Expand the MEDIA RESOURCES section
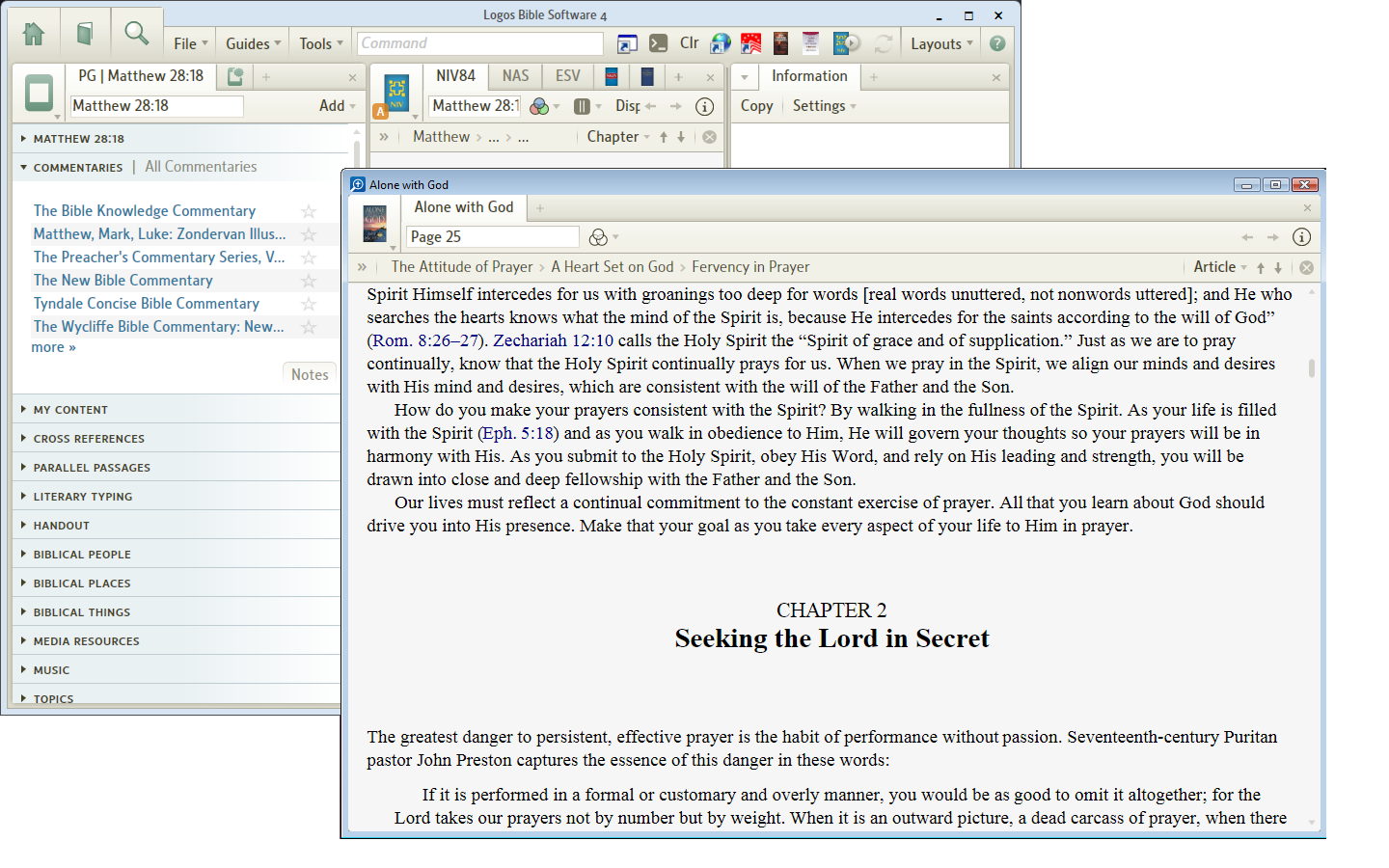 79,641
